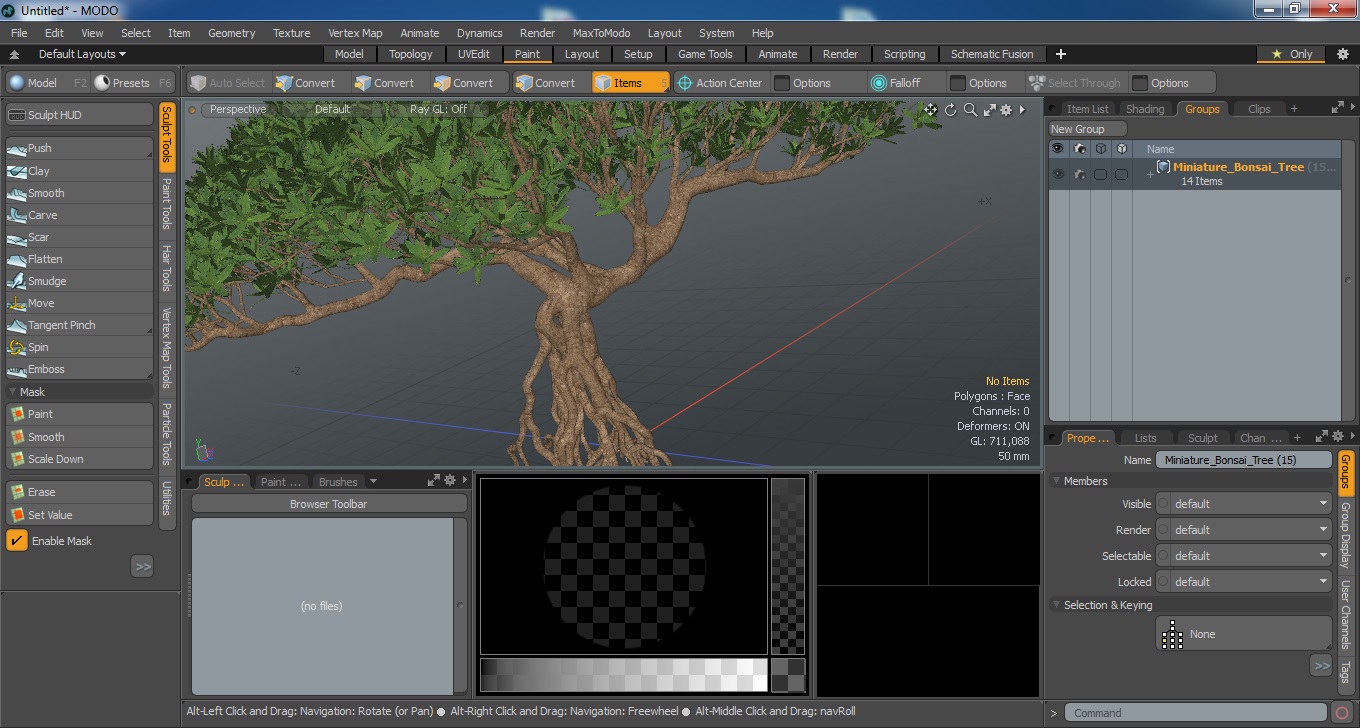Choose the mask Scale Down tool
Screen dimensions: 1360x728
(x=79, y=459)
